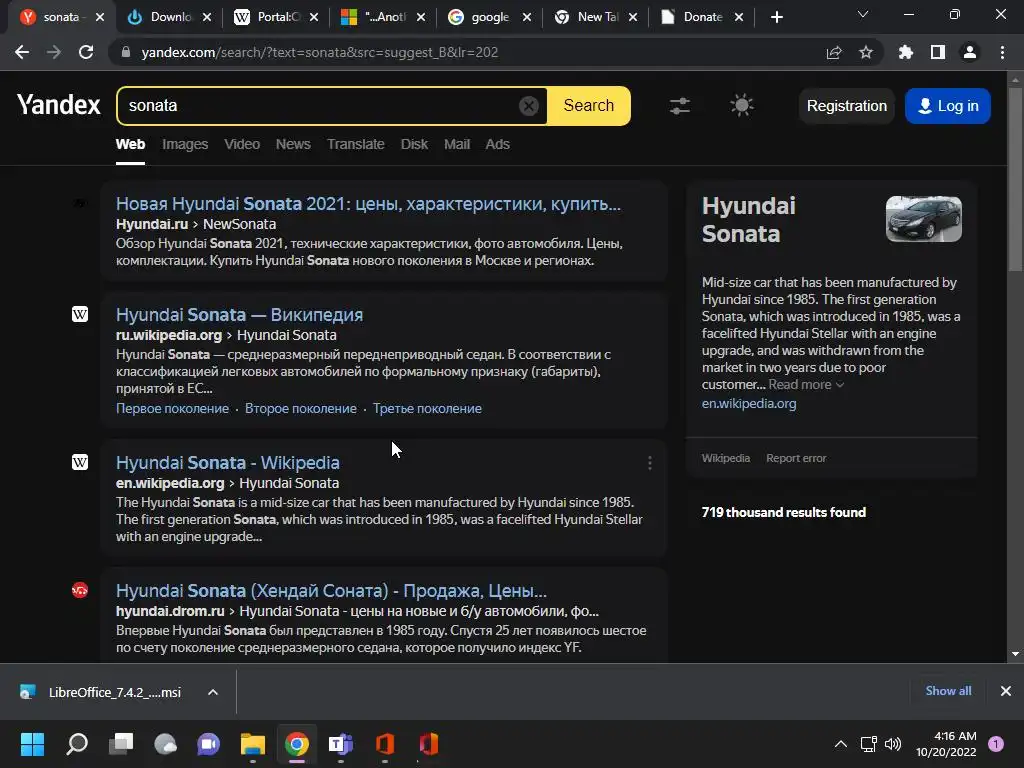The height and width of the screenshot is (768, 1024).
Task: Open Microsoft Teams from taskbar
Action: [x=340, y=744]
